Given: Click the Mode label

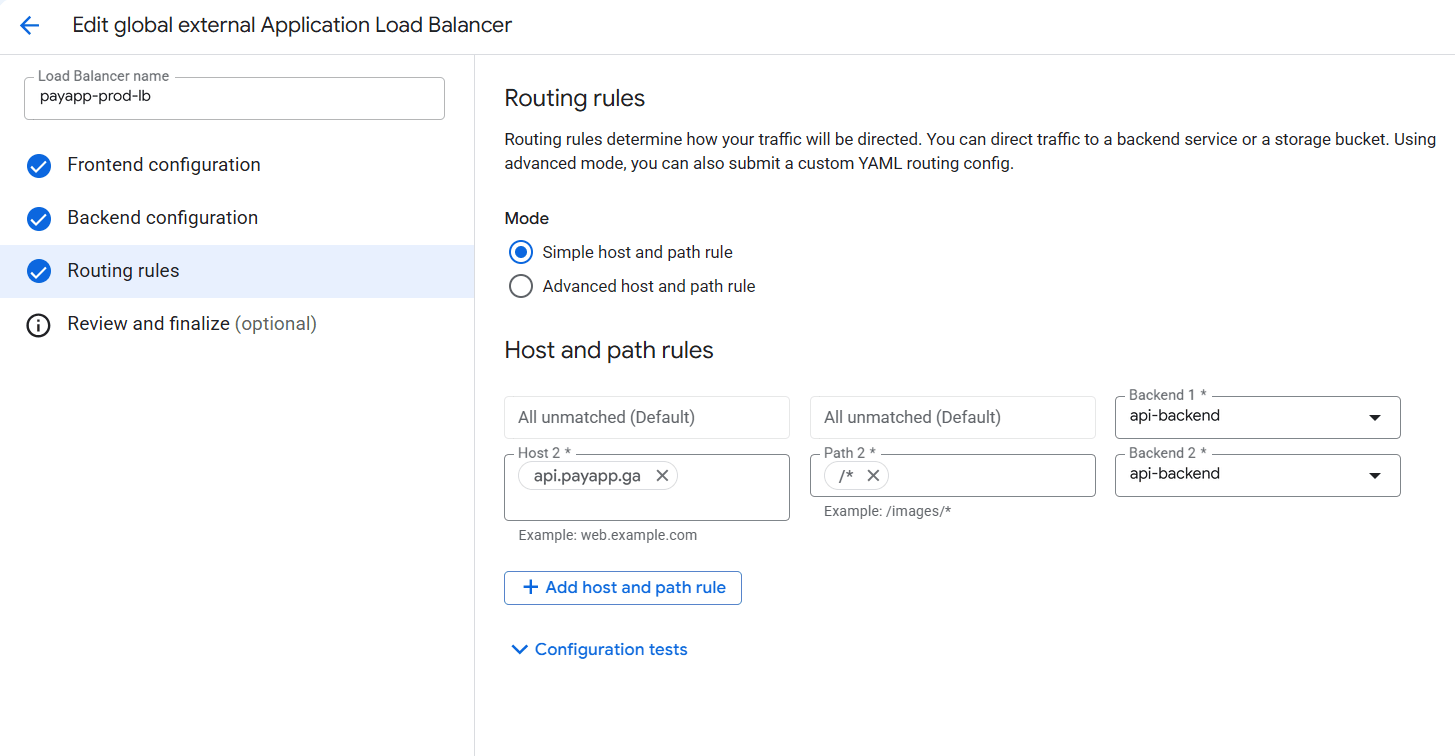Looking at the screenshot, I should 527,218.
